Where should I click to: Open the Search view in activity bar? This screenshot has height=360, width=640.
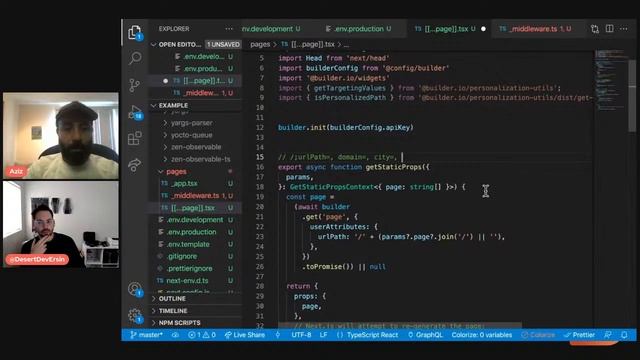[x=135, y=58]
